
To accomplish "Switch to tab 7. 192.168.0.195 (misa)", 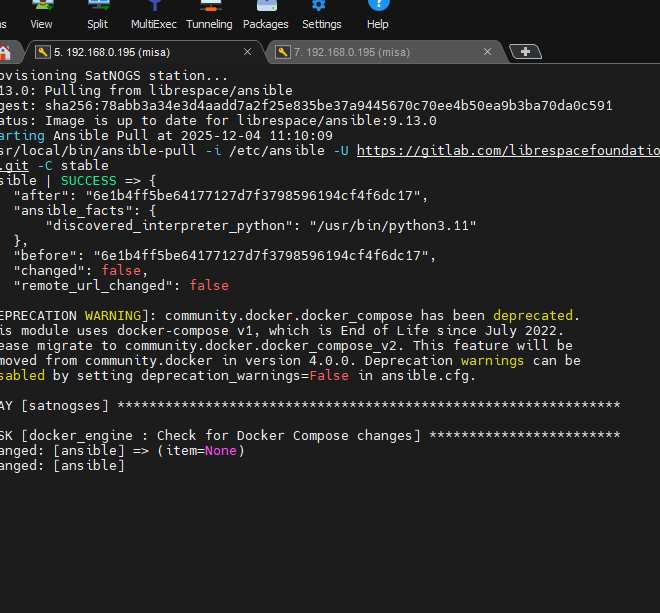I will pyautogui.click(x=380, y=52).
